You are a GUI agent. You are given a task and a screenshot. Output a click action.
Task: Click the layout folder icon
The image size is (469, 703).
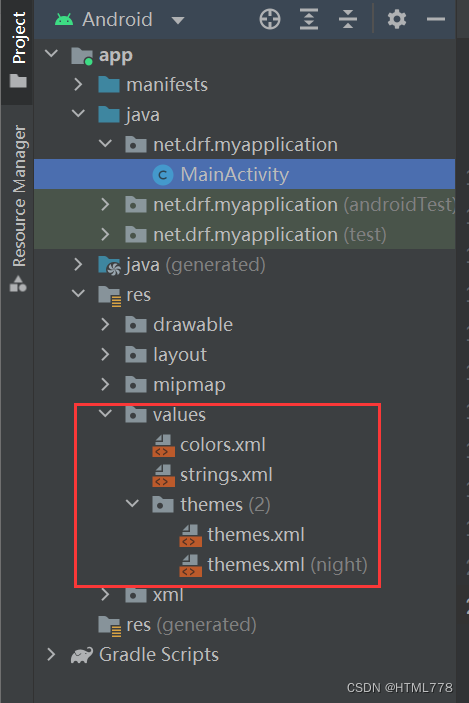[x=136, y=355]
